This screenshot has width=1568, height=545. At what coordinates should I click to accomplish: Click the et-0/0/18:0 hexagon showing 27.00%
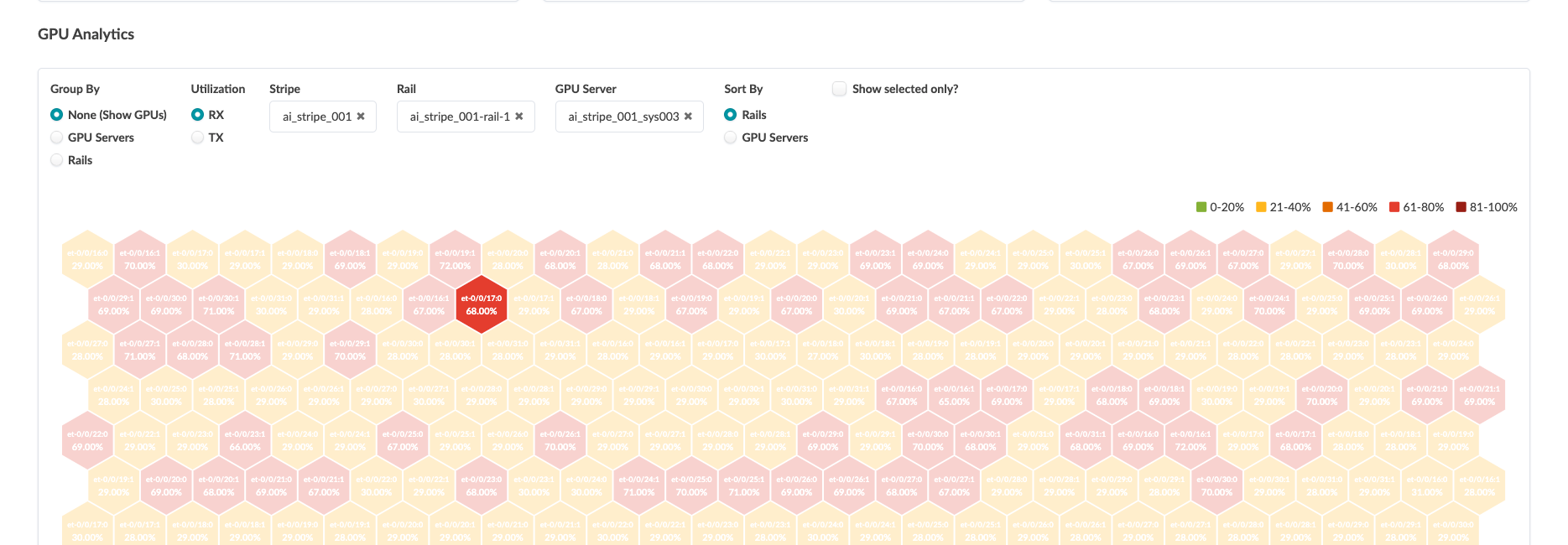pos(822,350)
